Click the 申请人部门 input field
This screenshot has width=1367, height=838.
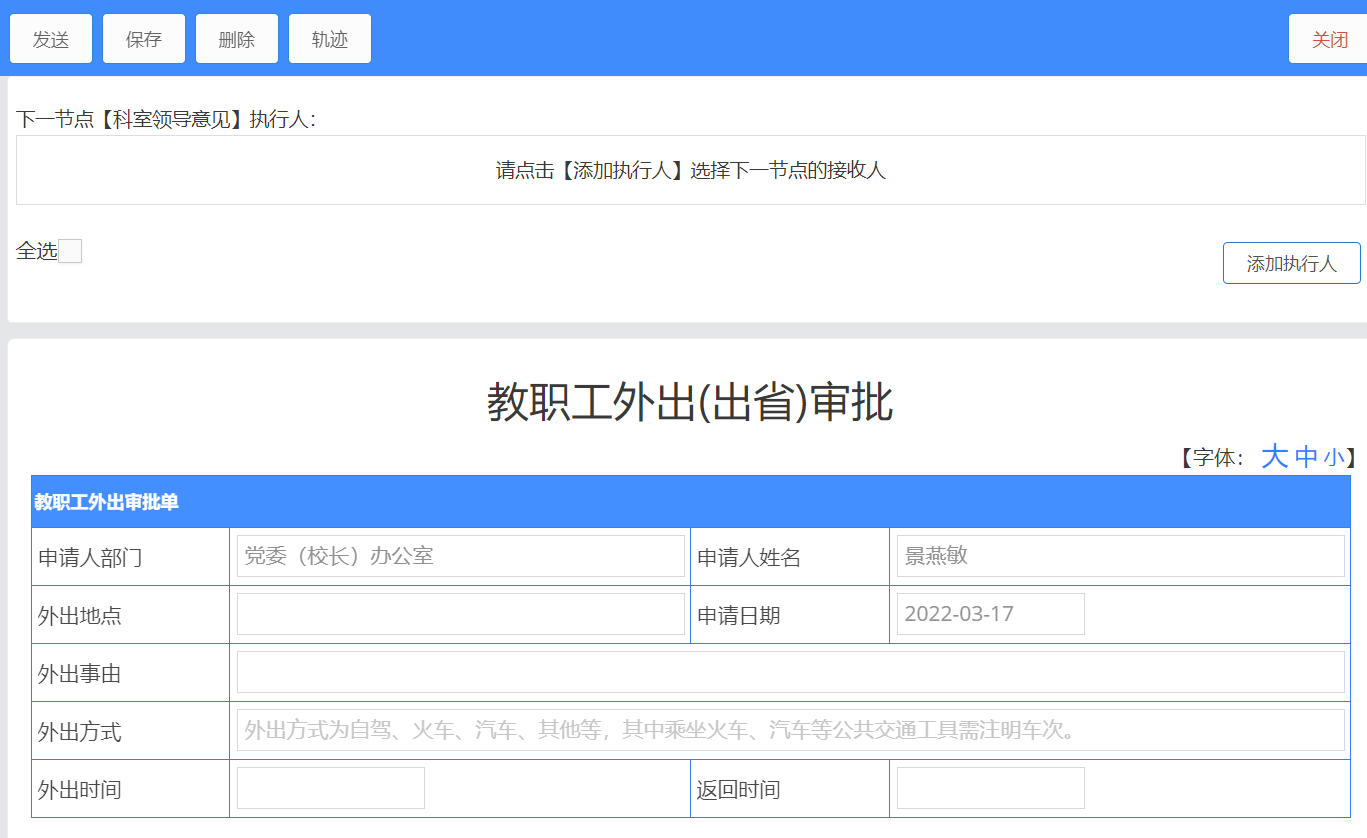pos(460,556)
